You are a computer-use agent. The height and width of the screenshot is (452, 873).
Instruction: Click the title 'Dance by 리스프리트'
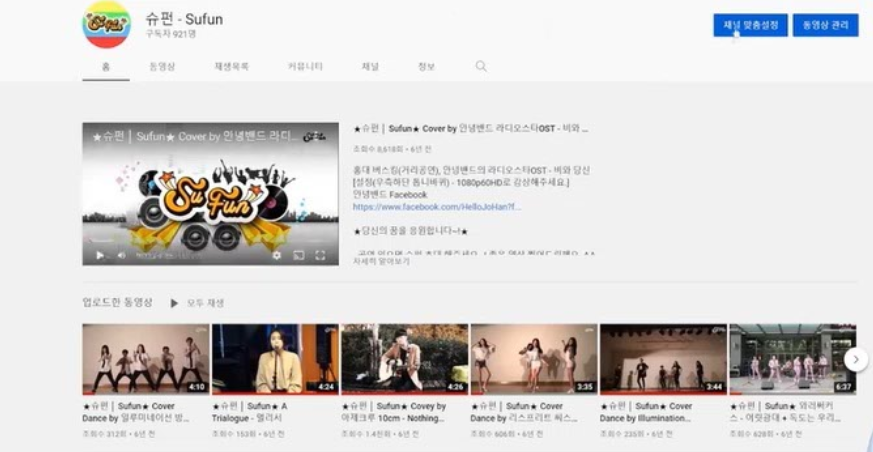click(525, 412)
